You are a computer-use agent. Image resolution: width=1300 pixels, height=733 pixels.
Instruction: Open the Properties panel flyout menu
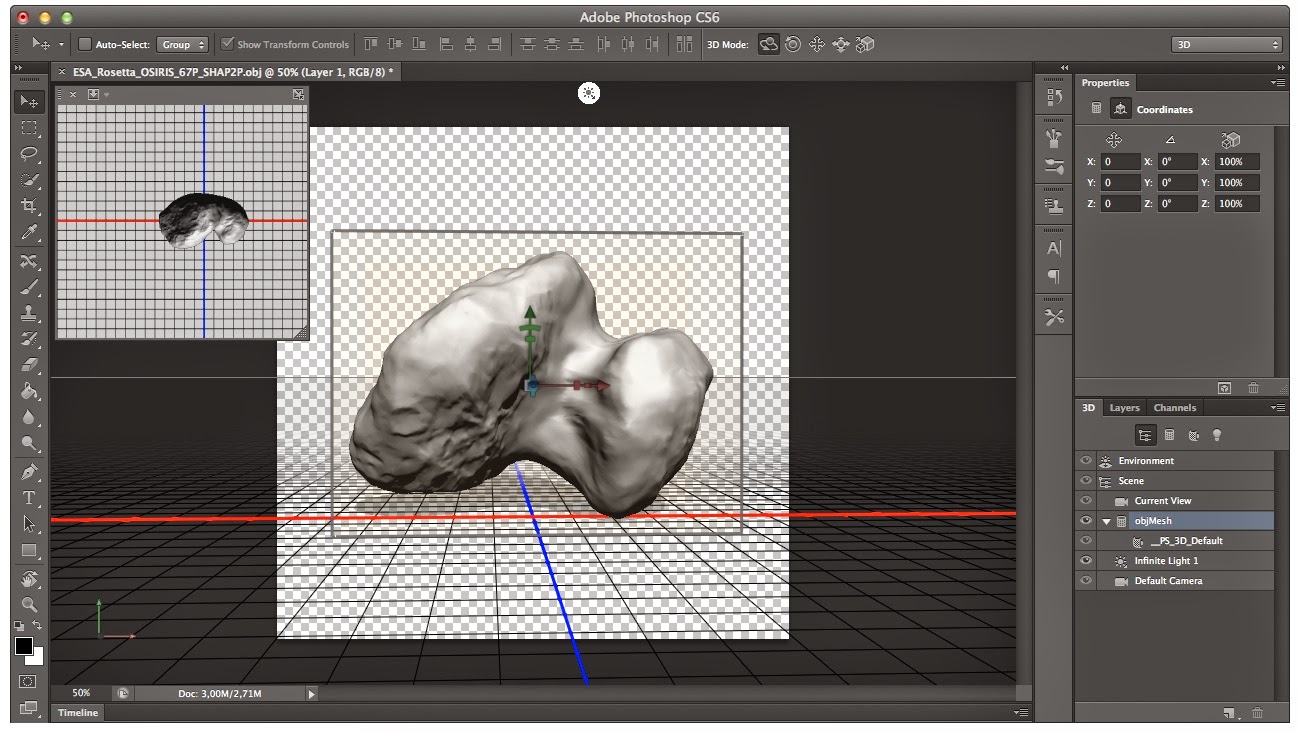(1277, 82)
